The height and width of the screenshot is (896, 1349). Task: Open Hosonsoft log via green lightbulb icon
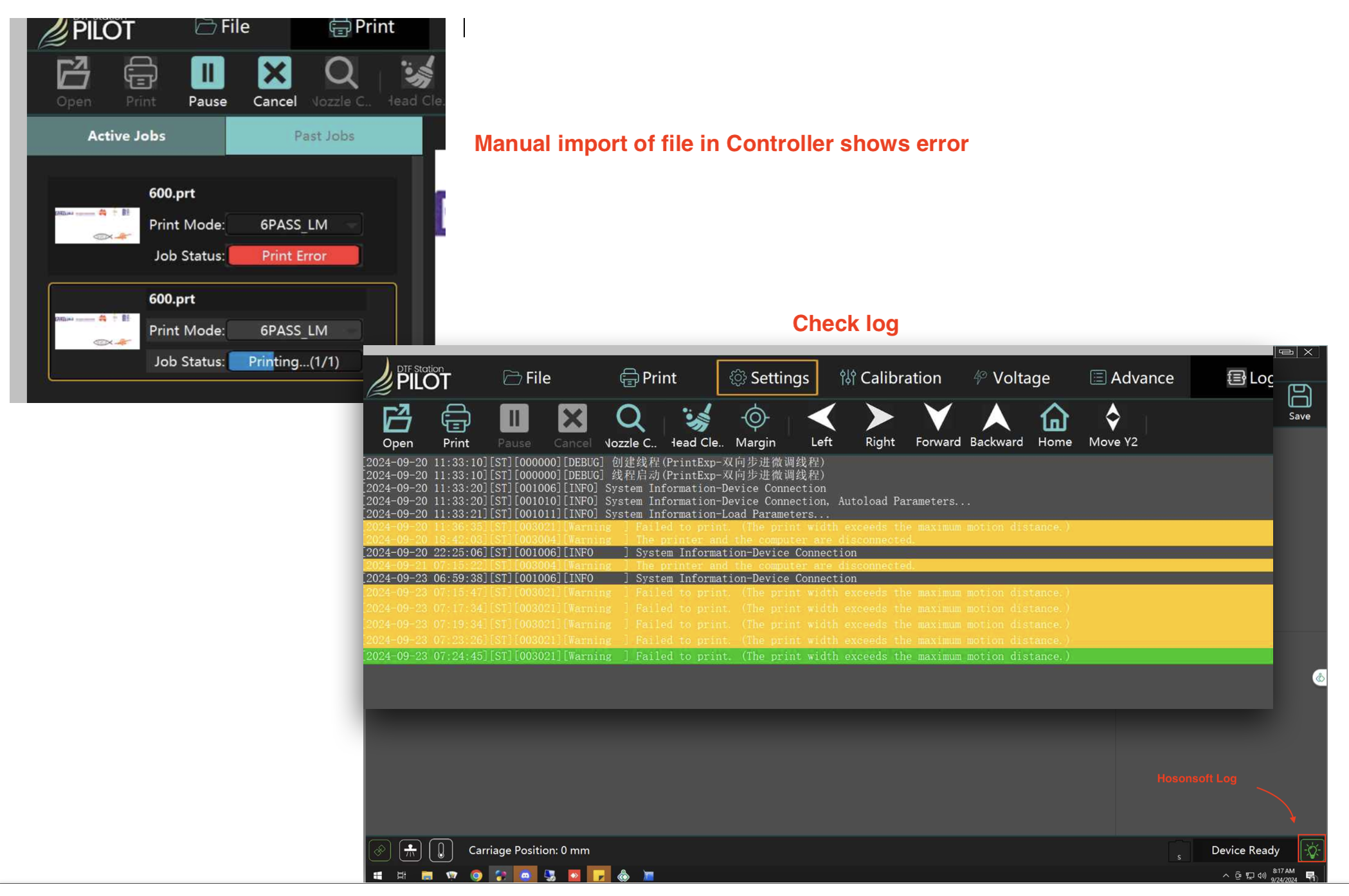[1312, 850]
